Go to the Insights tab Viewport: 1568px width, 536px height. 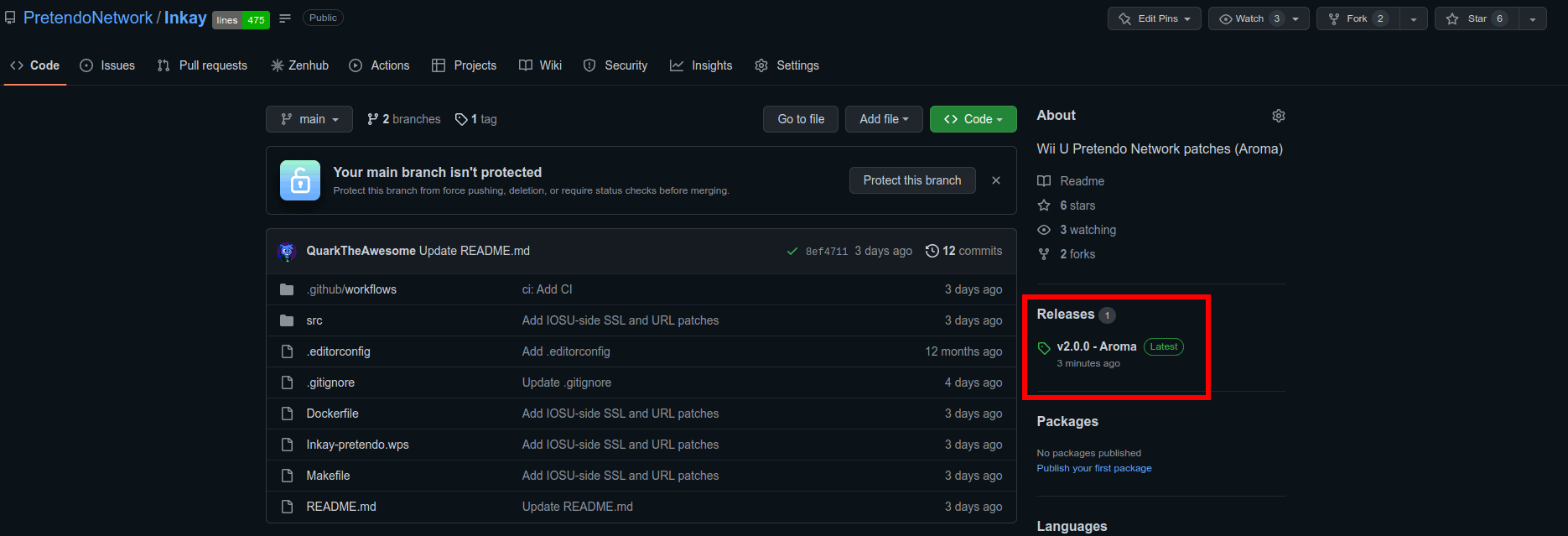(701, 65)
